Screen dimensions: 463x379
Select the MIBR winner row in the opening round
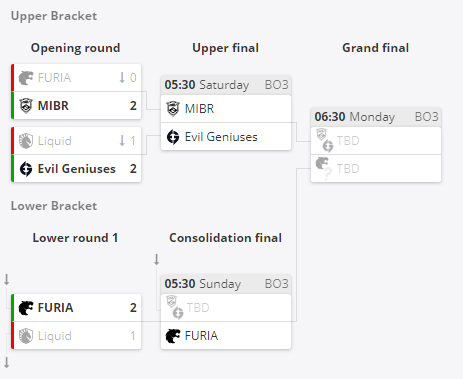pyautogui.click(x=76, y=106)
